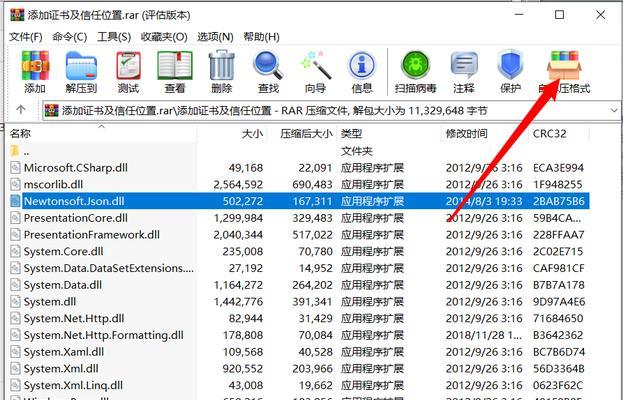Image resolution: width=623 pixels, height=400 pixels.
Task: Click the file icon of mscorlib.dll
Action: point(15,184)
